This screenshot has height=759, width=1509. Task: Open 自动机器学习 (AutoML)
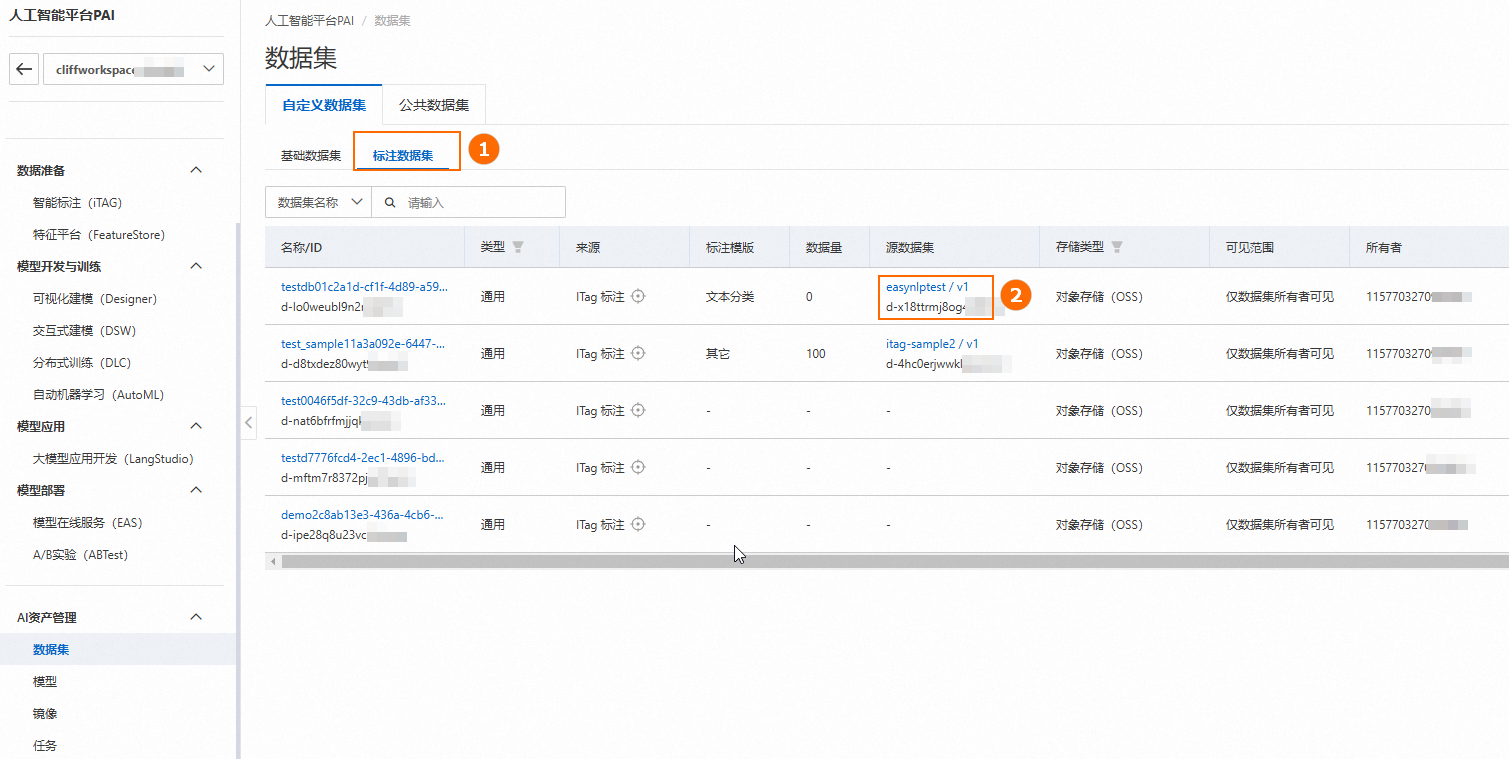click(97, 394)
